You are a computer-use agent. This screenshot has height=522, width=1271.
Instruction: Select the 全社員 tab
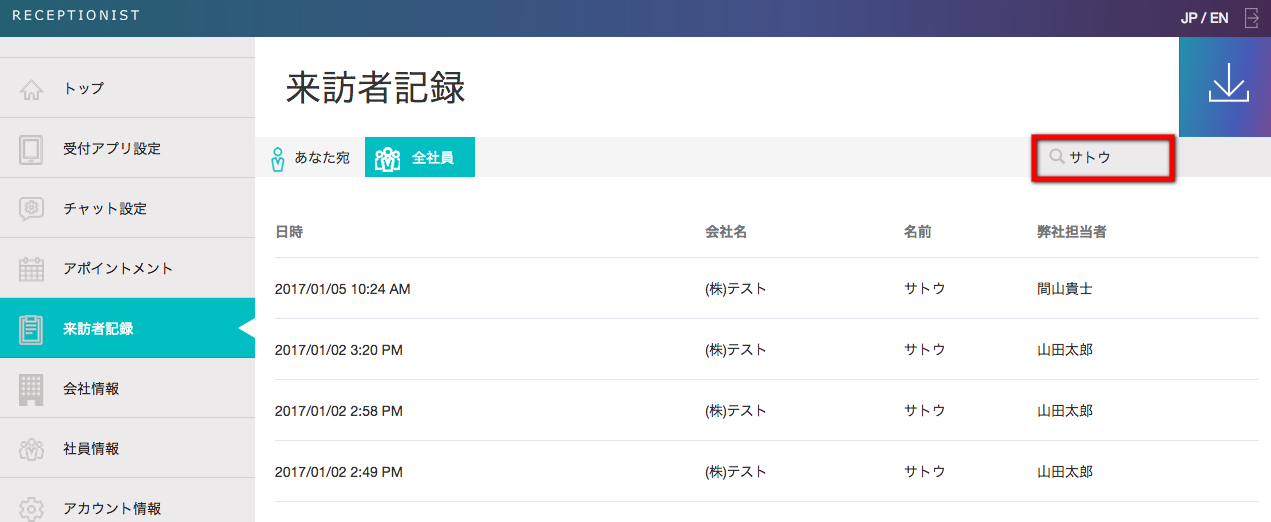coord(420,158)
